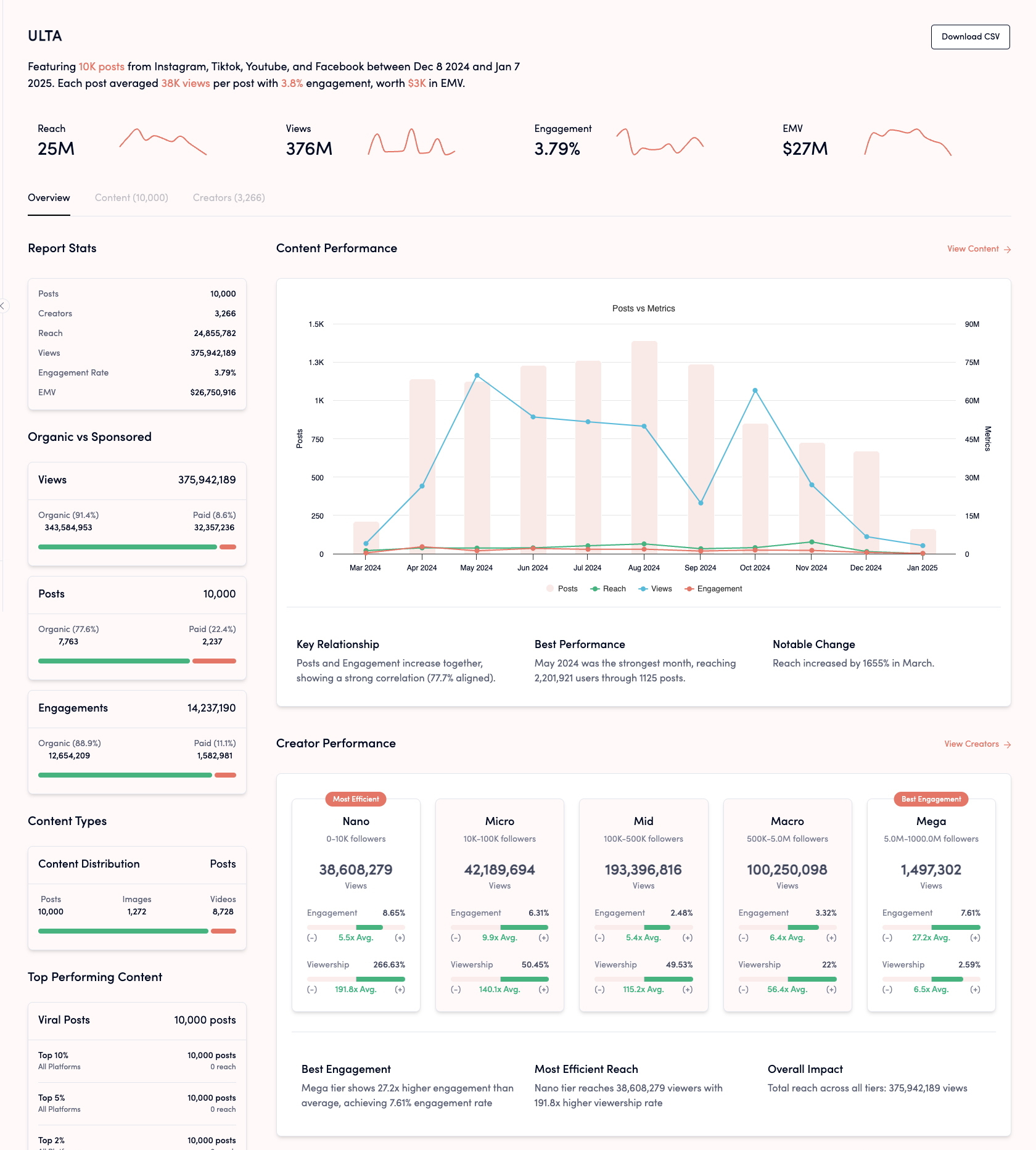
Task: Click the EMV sparkline trend graph
Action: (x=908, y=142)
